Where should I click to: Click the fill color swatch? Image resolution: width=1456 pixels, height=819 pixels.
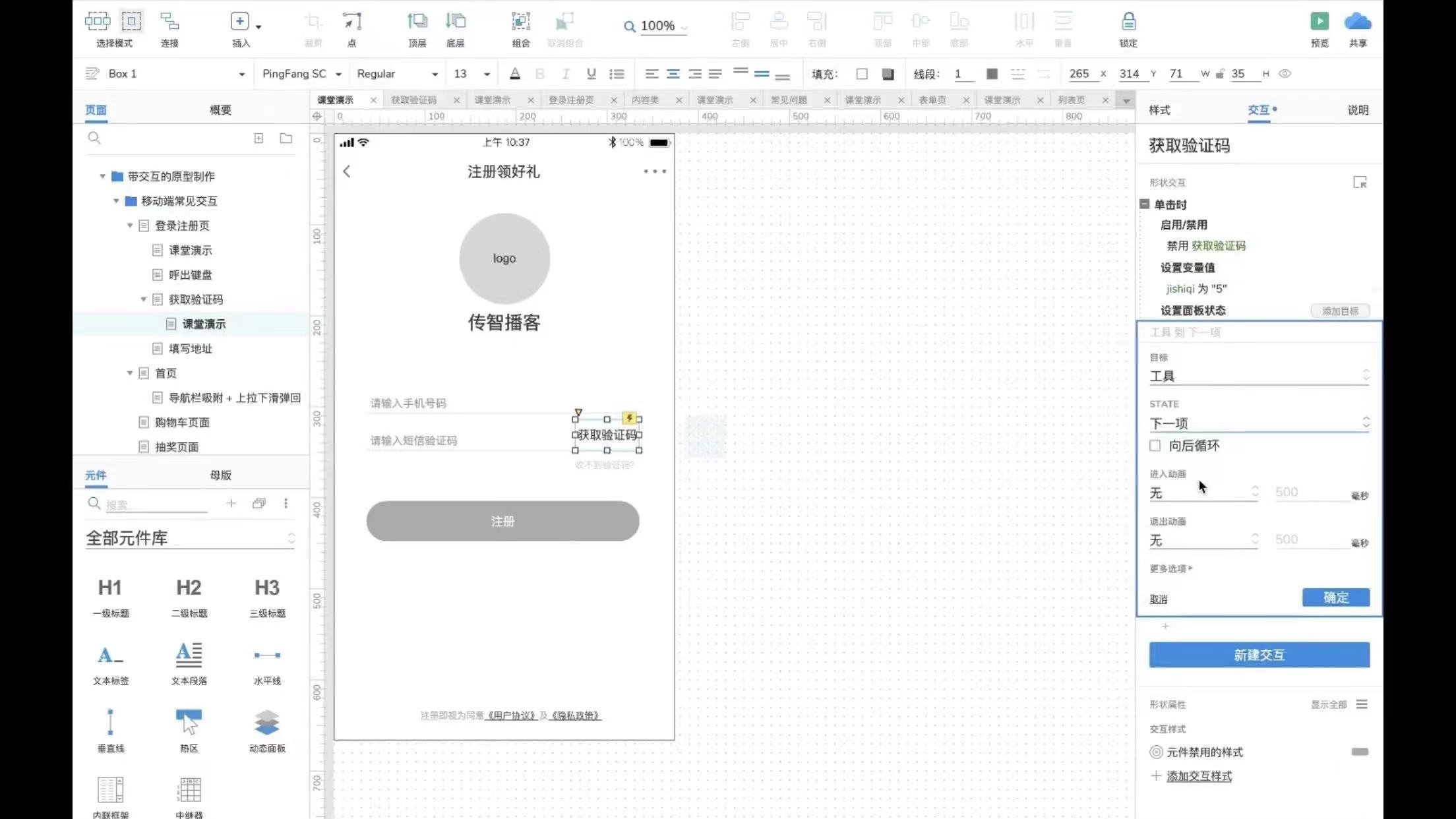(861, 74)
